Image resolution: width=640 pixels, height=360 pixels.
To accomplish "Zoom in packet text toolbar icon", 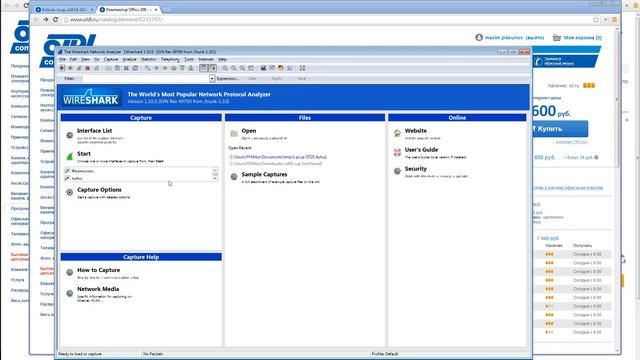I will 225,68.
